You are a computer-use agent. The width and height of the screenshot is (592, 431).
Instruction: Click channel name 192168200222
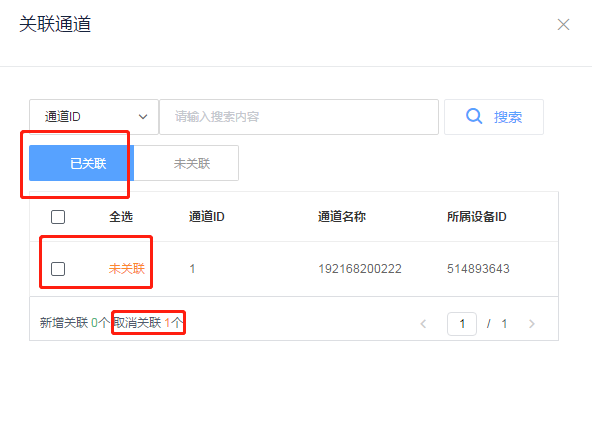click(360, 269)
